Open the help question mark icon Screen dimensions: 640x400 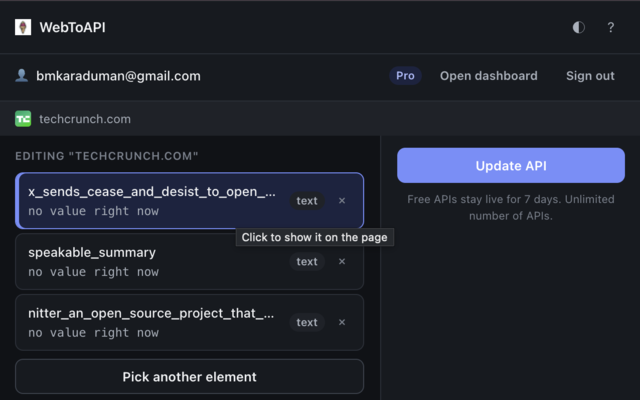coord(610,27)
